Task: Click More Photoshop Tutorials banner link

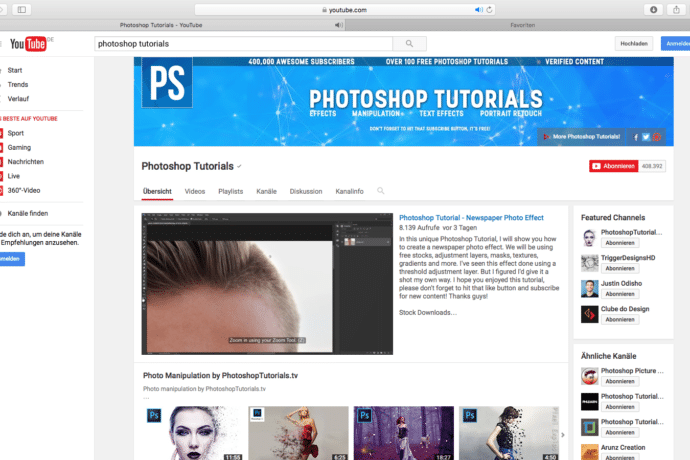Action: (581, 137)
